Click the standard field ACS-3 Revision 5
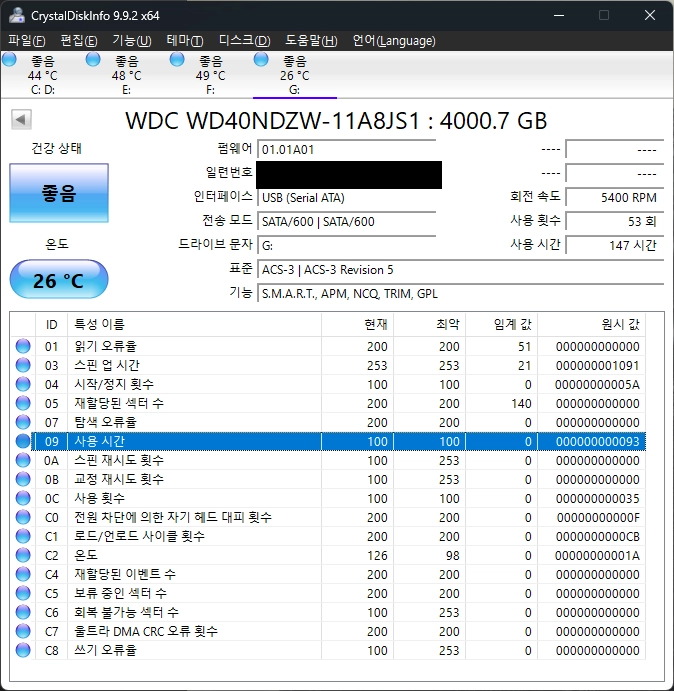 [x=461, y=269]
